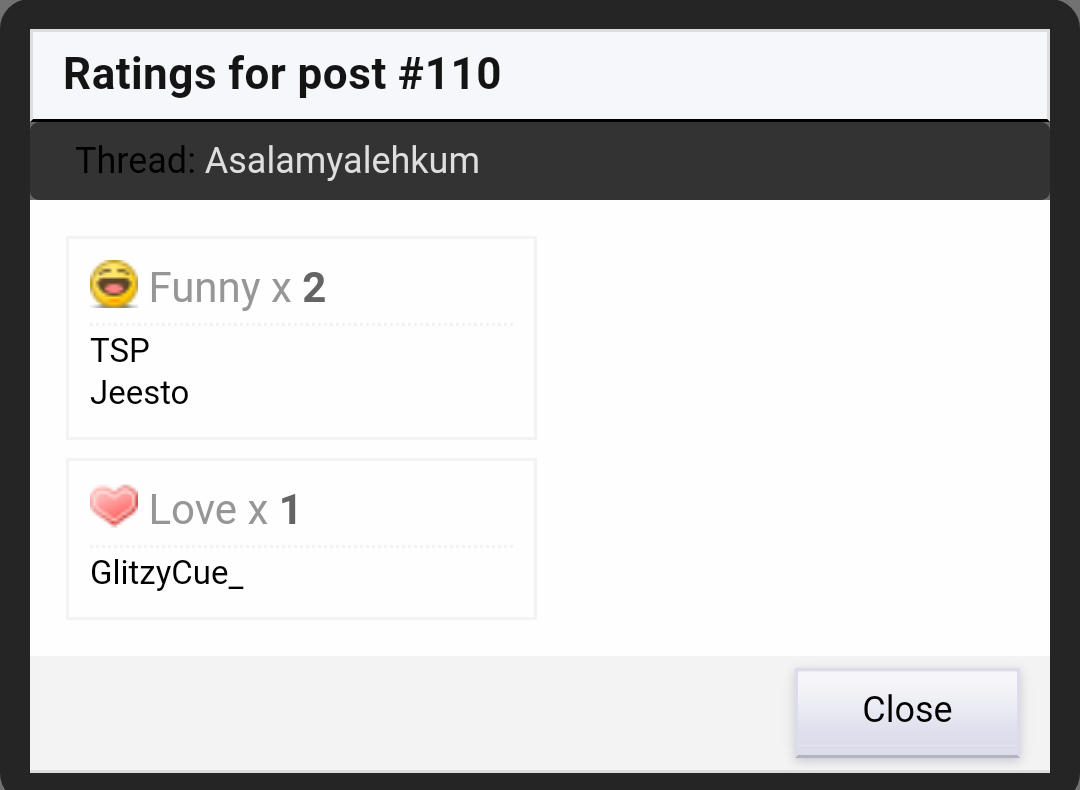Click dotted separator under Love heading
This screenshot has width=1080, height=790.
(x=301, y=546)
